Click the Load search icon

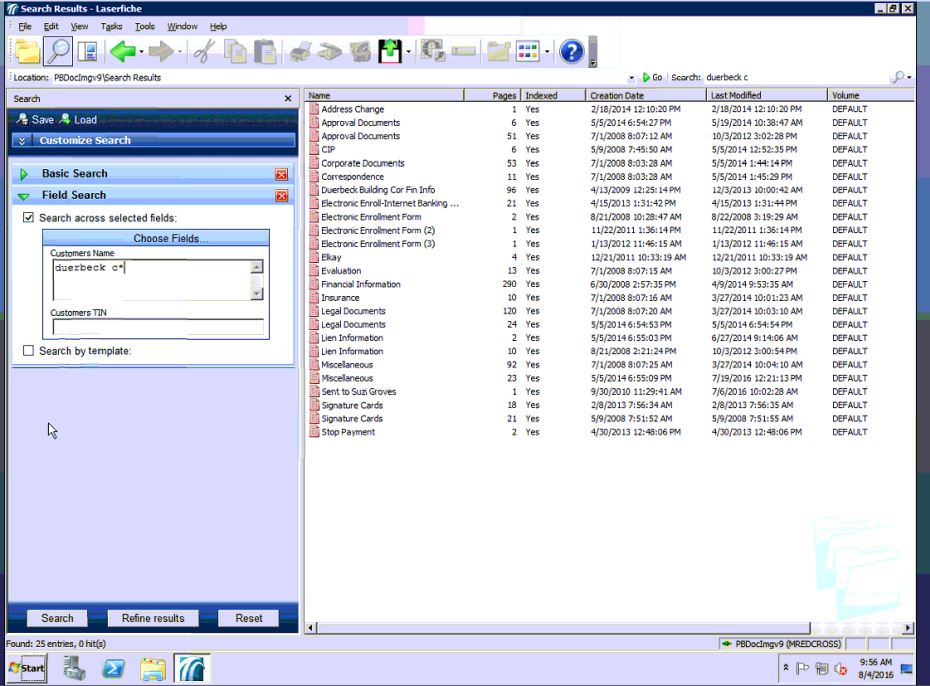tap(80, 120)
